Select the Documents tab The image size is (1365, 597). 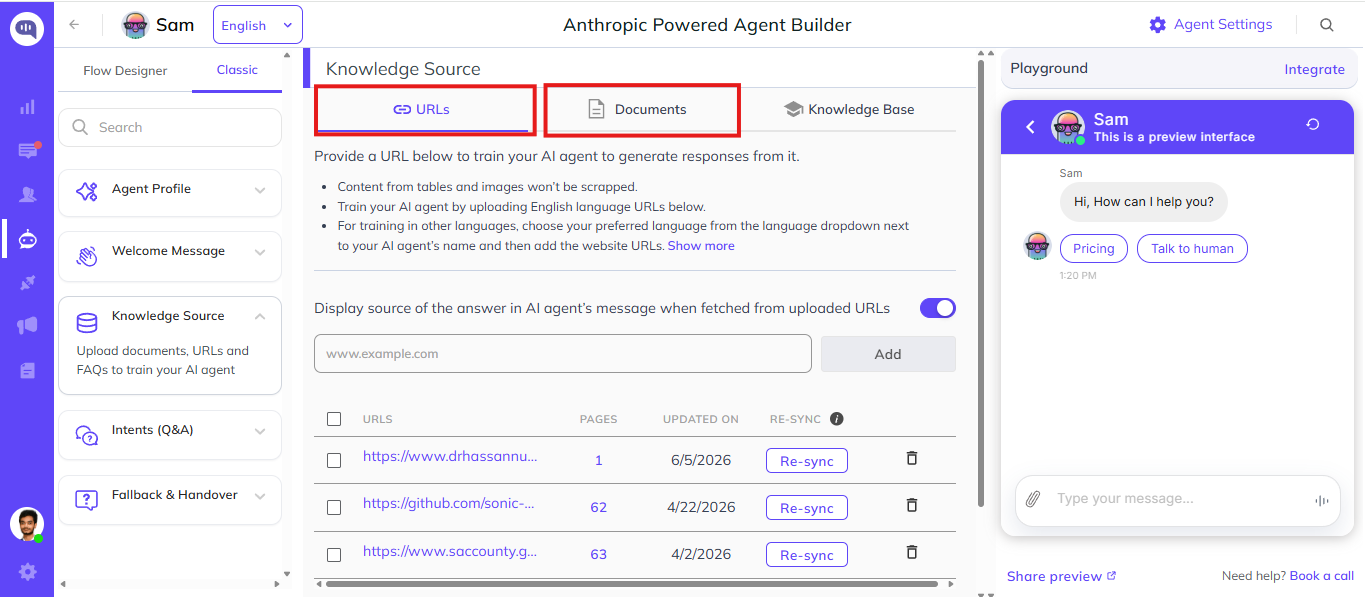(x=636, y=109)
